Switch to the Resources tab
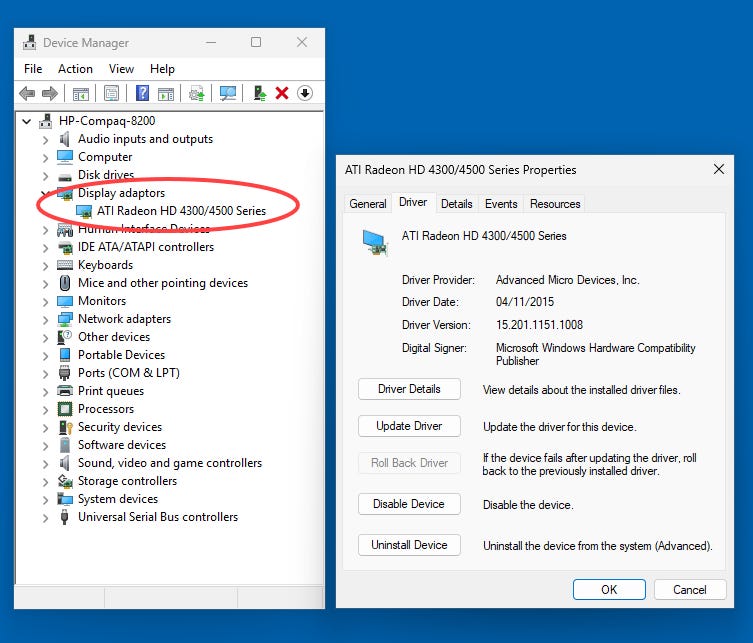Viewport: 753px width, 643px height. tap(555, 204)
